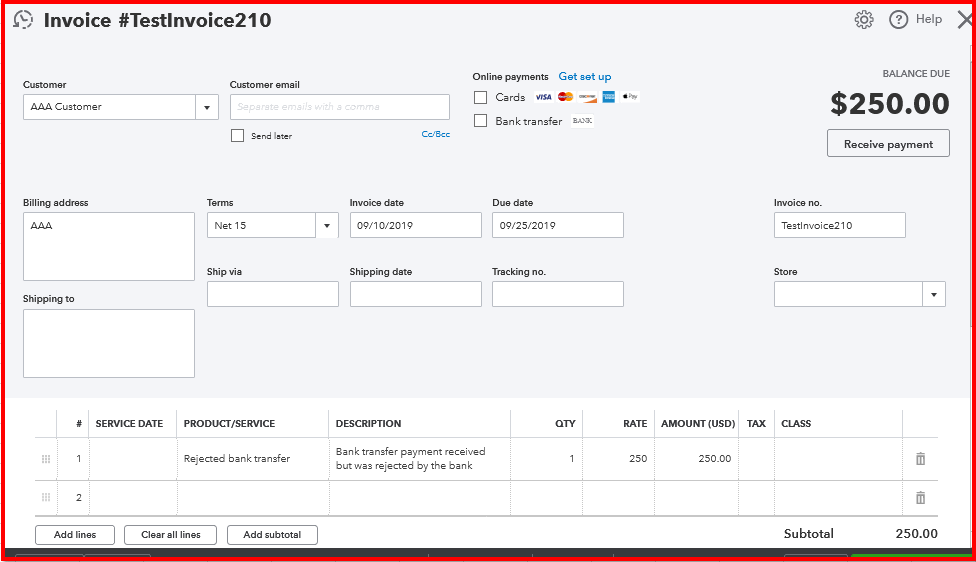Click the Receive payment button
This screenshot has height=562, width=976.
888,144
